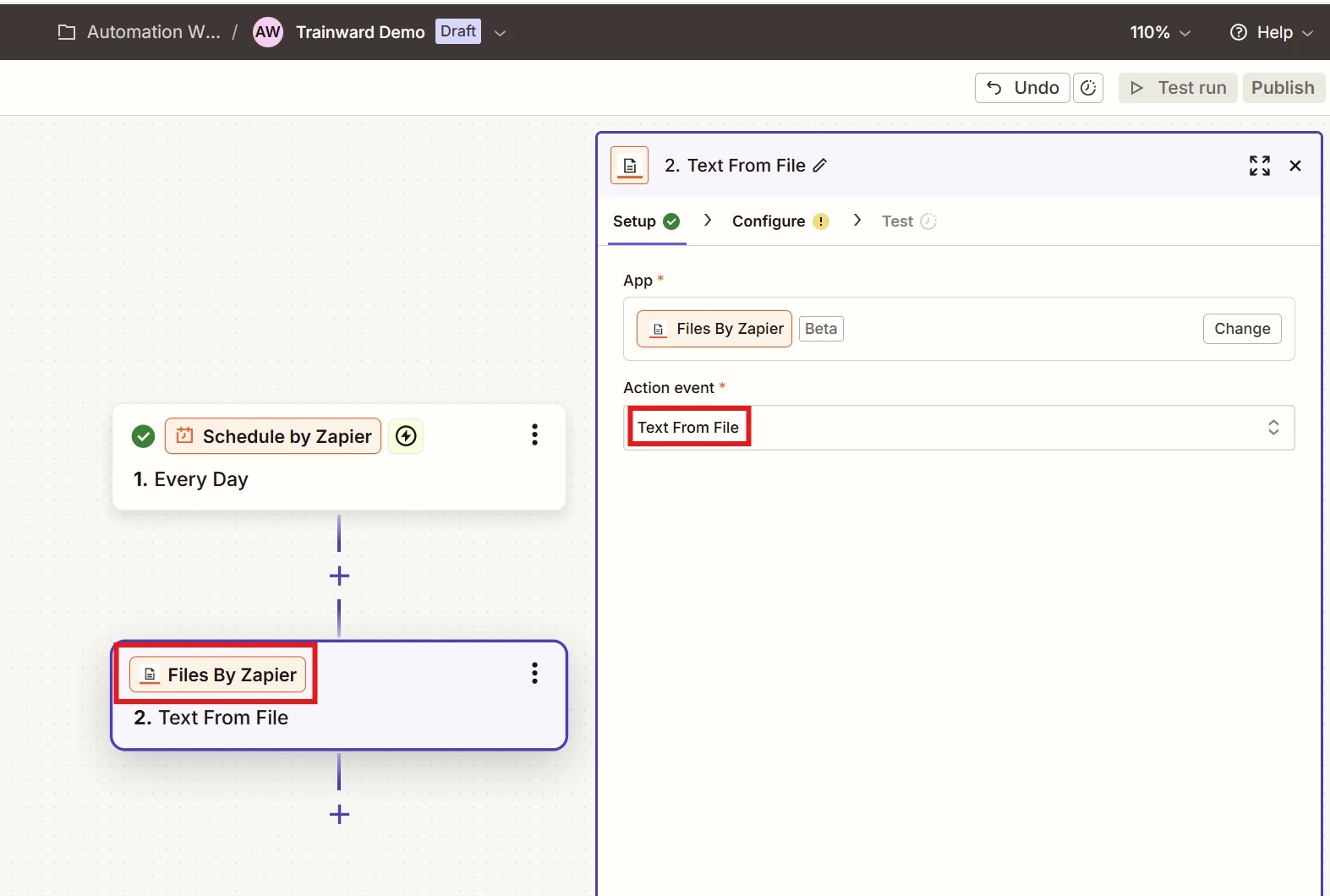Open version history clock icon
The image size is (1330, 896).
click(x=1088, y=88)
